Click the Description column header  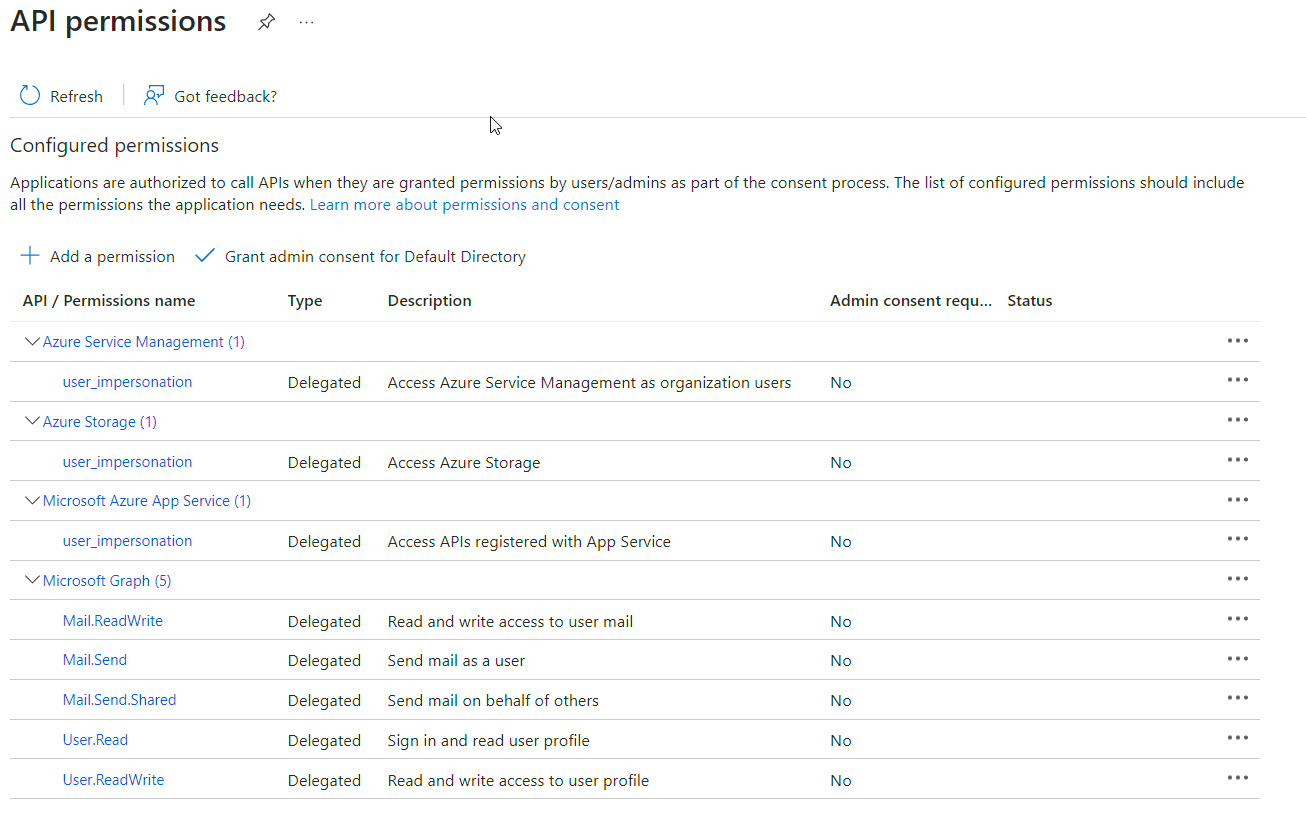coord(430,301)
